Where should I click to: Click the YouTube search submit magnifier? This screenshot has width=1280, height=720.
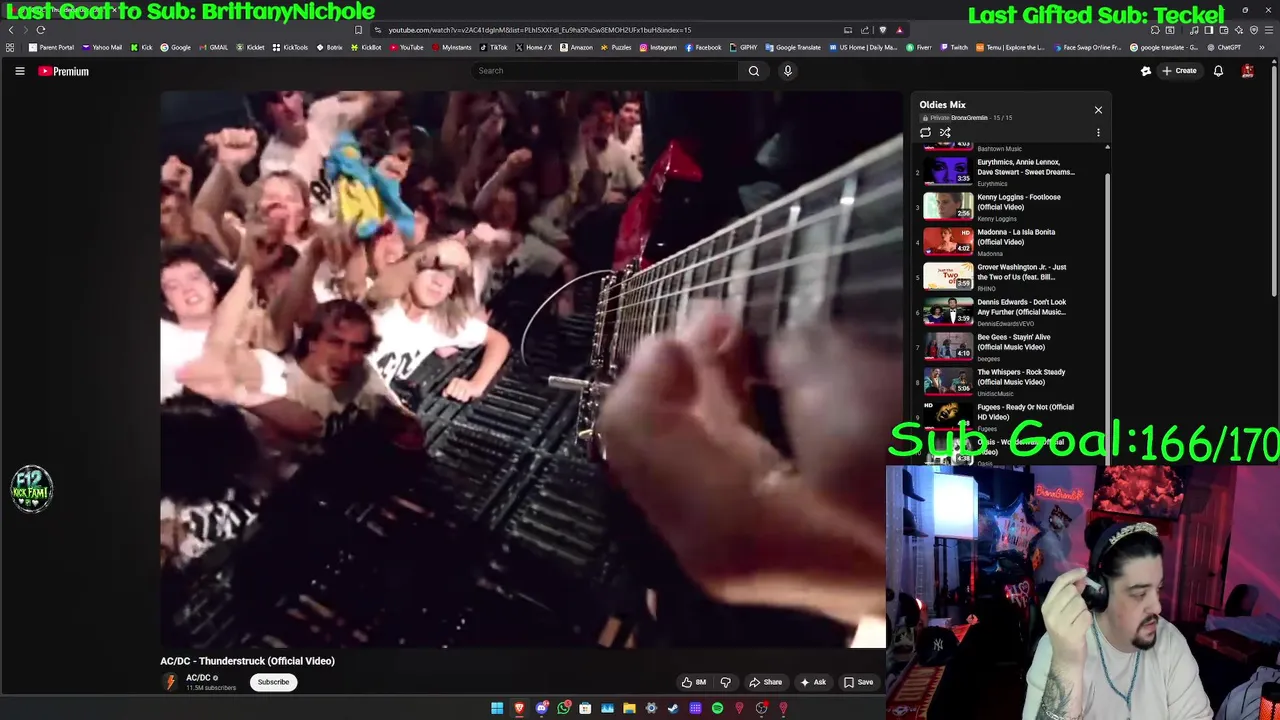click(x=754, y=71)
